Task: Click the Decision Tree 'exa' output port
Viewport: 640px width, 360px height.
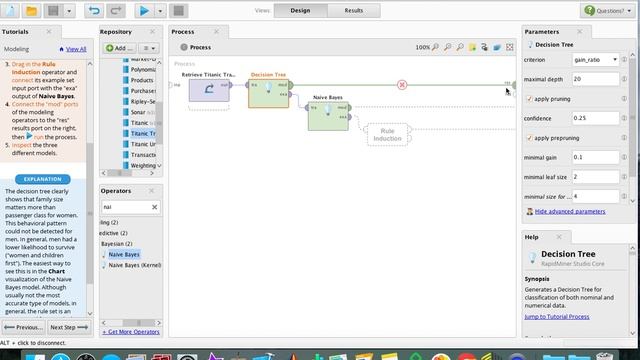Action: [x=290, y=94]
